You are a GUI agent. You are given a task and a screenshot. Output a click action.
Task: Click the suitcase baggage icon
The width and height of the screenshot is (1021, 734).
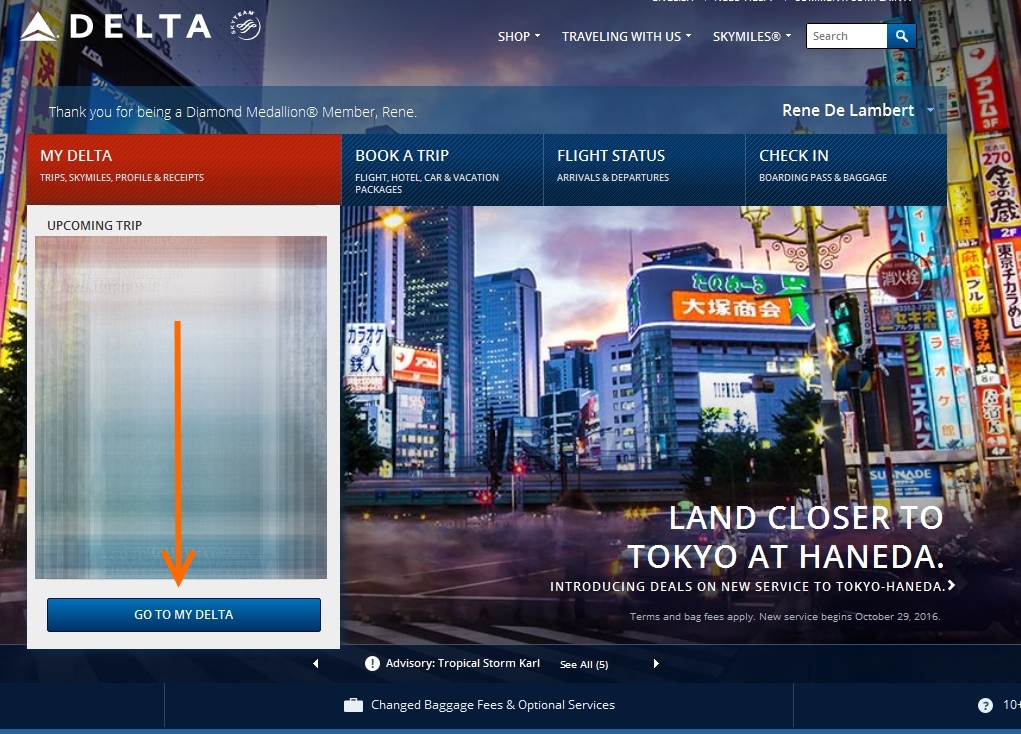pyautogui.click(x=353, y=705)
